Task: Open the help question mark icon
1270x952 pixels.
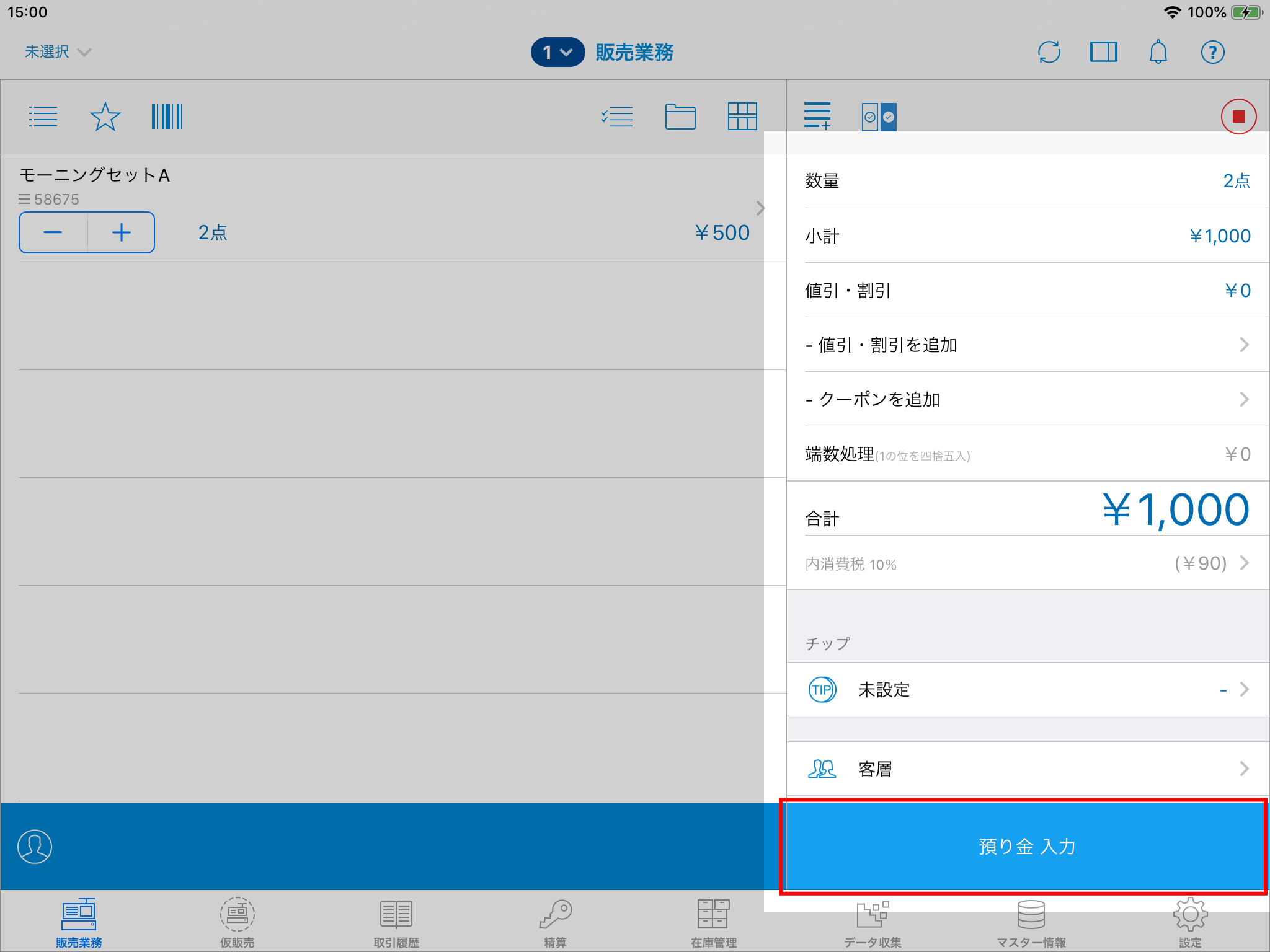Action: click(x=1212, y=52)
